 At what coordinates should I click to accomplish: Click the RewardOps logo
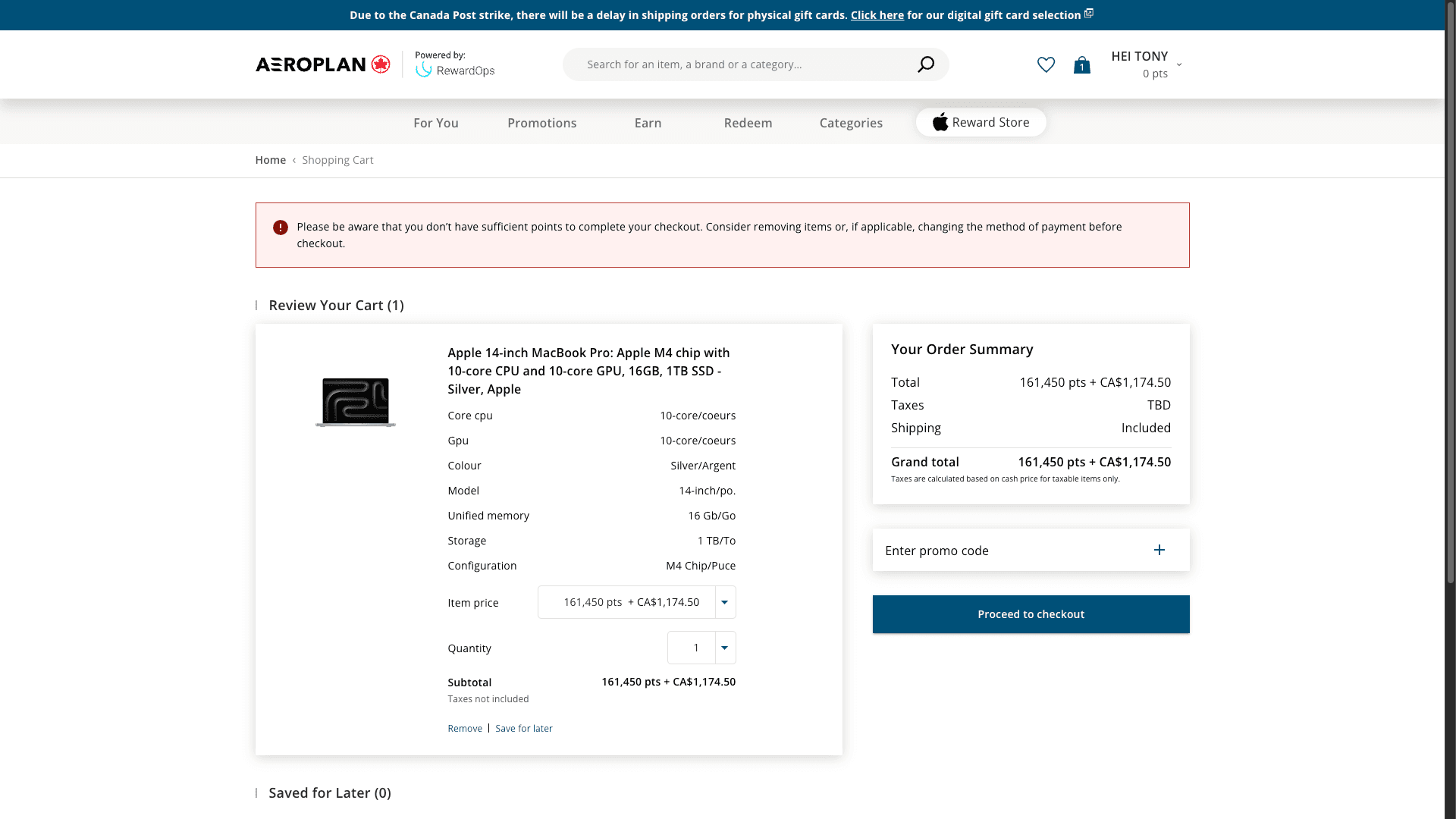coord(455,70)
